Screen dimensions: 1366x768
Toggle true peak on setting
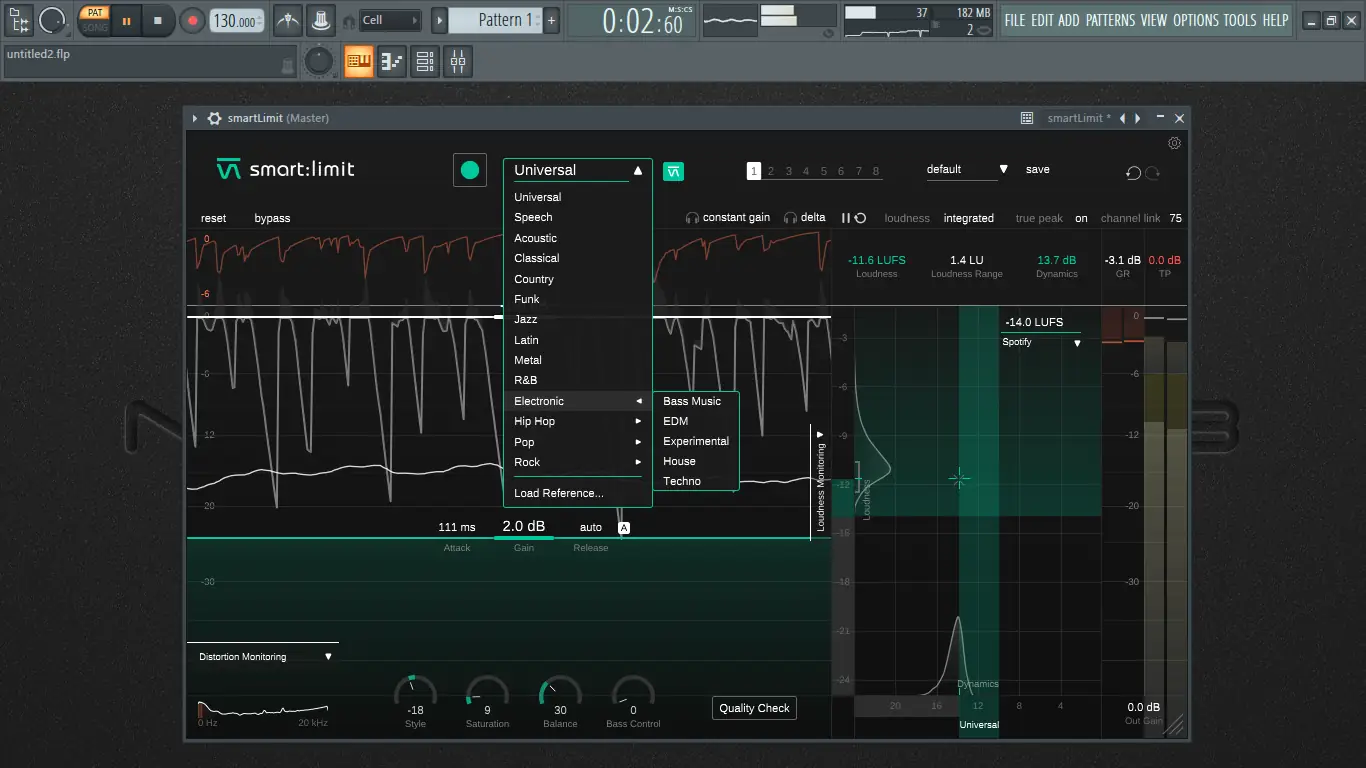(1081, 218)
